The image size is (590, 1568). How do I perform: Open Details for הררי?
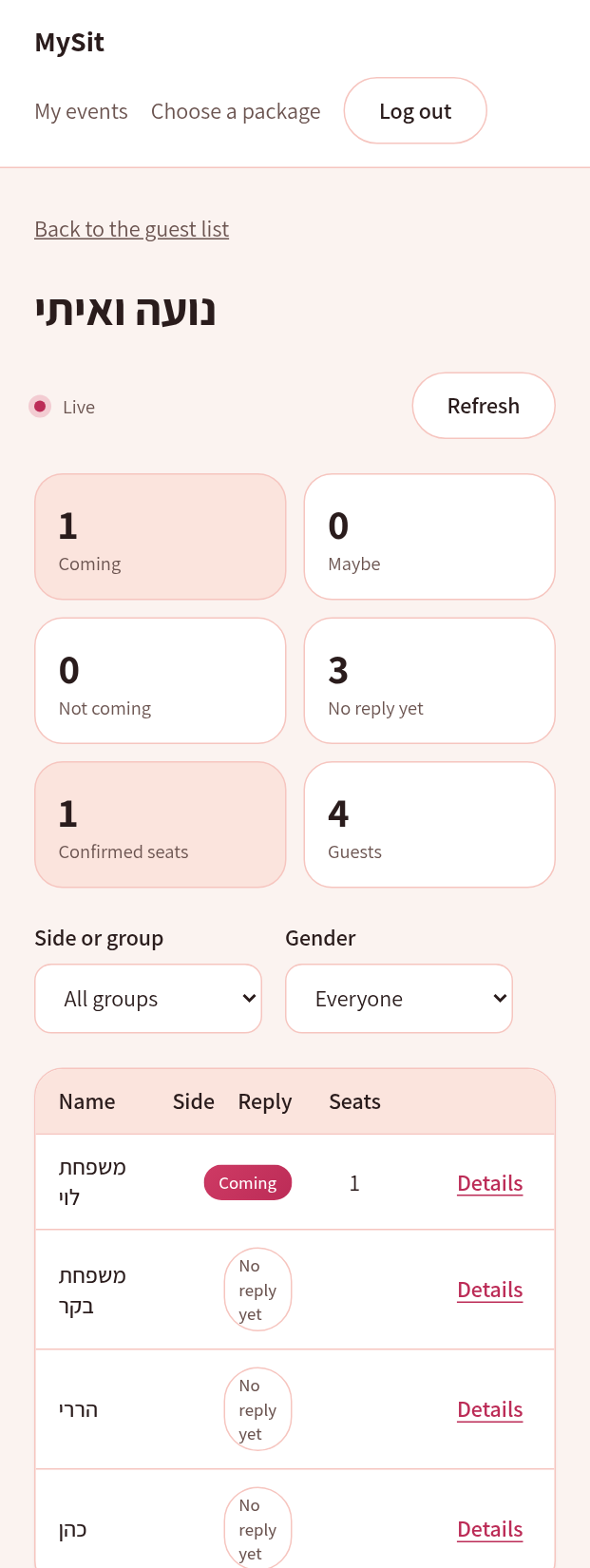[490, 1409]
